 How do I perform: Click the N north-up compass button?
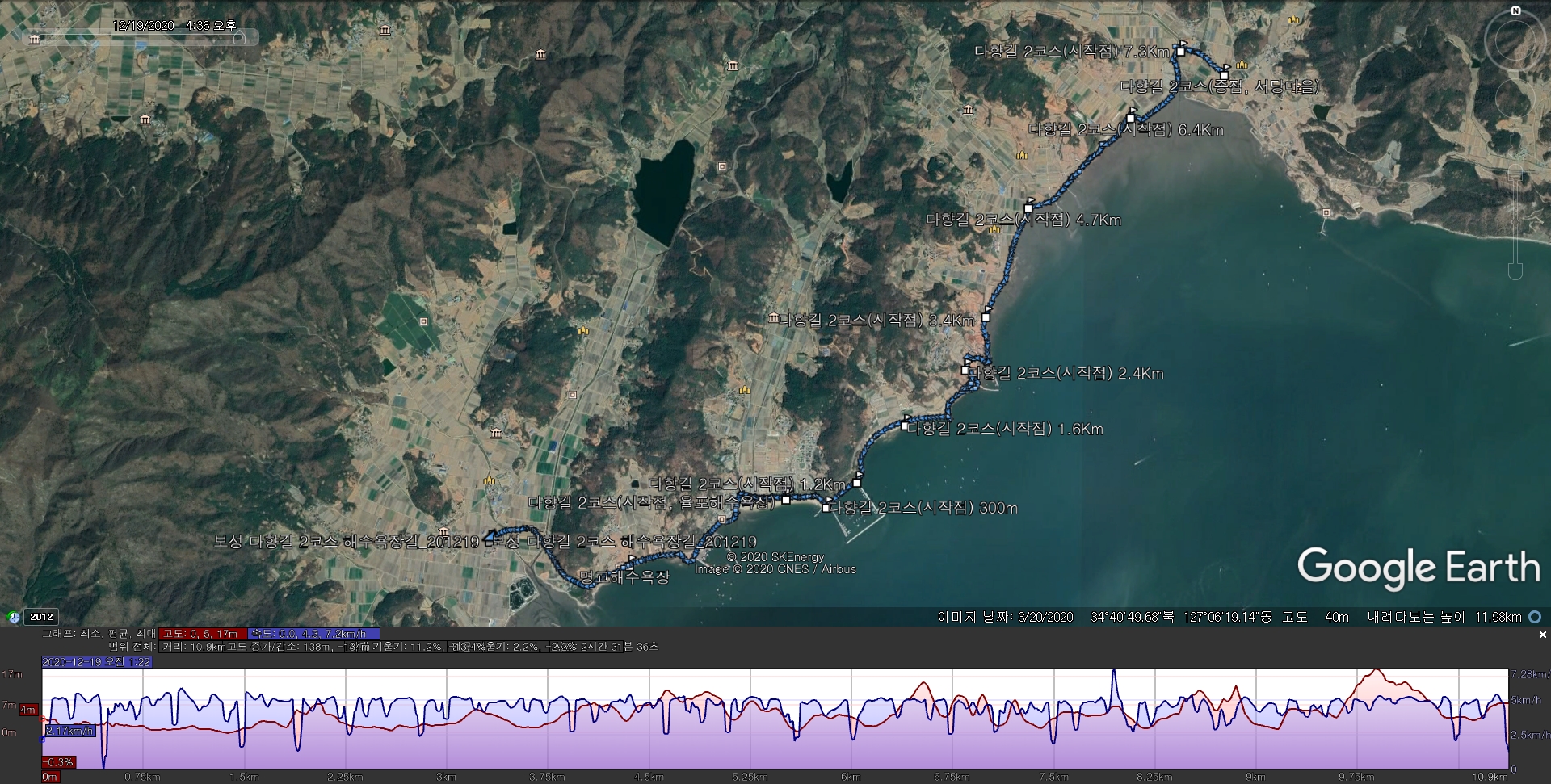point(1515,10)
